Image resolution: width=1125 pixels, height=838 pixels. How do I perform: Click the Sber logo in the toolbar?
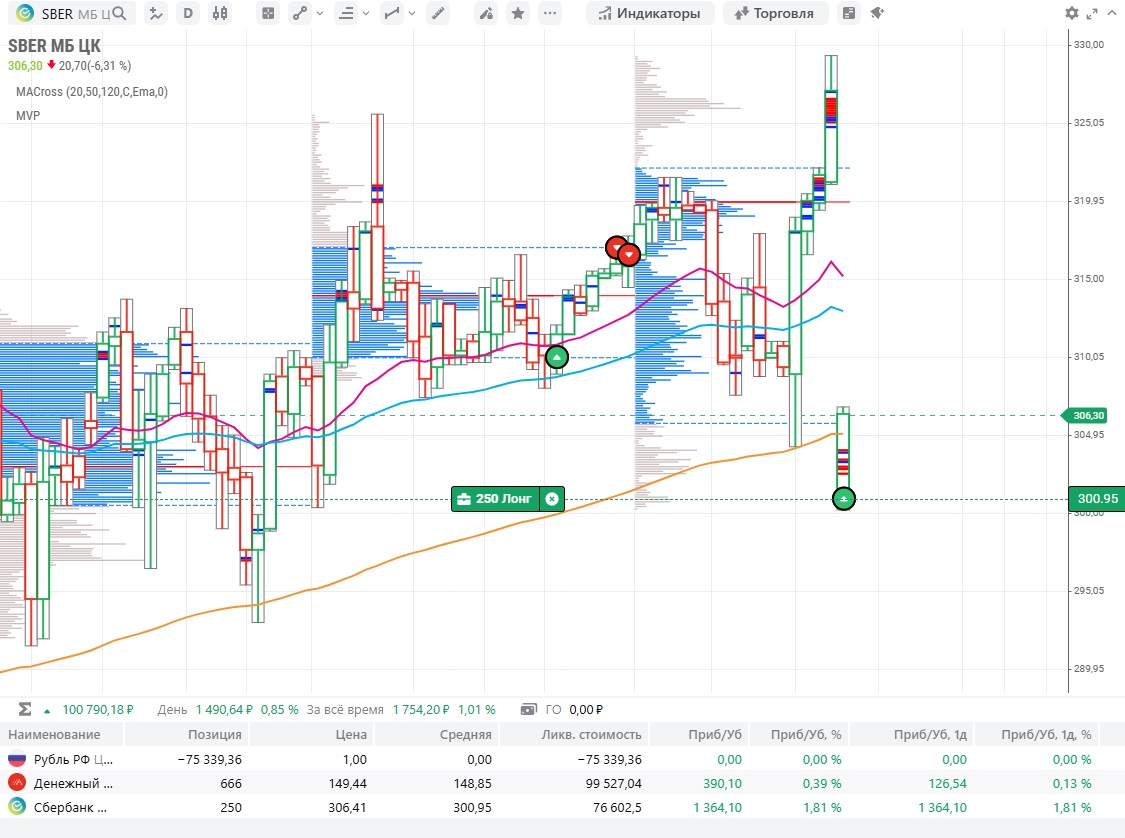click(24, 14)
